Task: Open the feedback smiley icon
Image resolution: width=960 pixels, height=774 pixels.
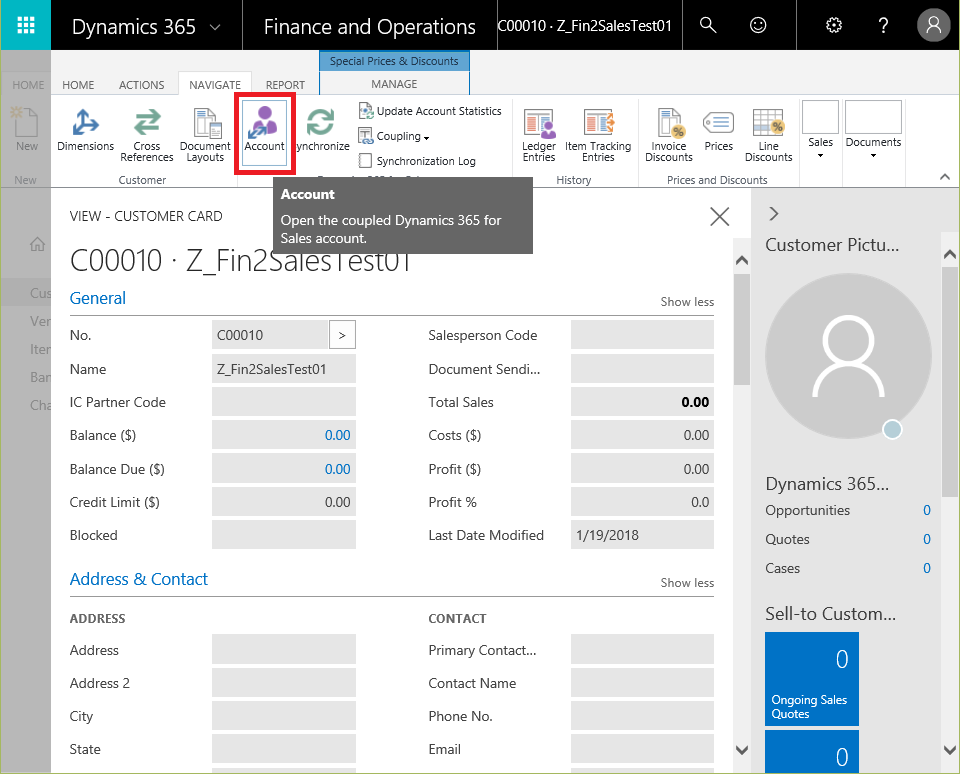Action: pos(758,25)
